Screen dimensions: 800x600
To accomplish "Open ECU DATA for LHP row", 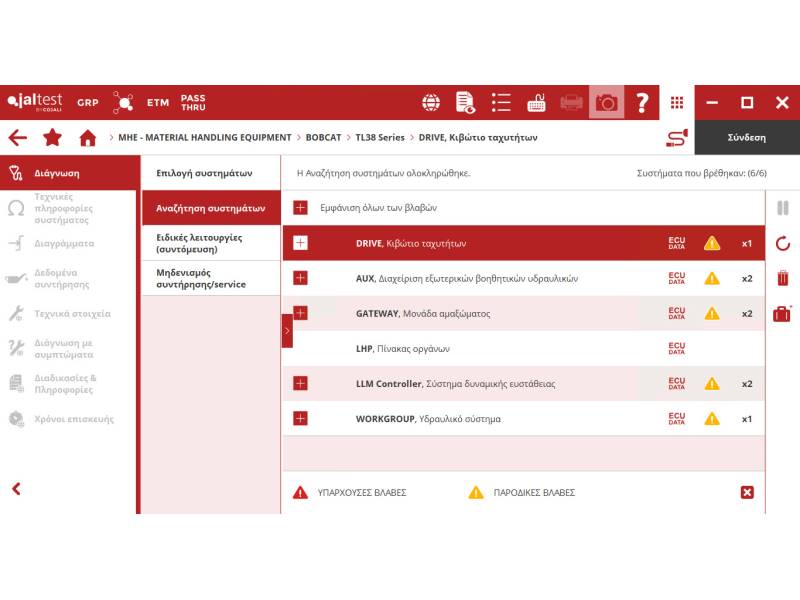I will point(677,348).
